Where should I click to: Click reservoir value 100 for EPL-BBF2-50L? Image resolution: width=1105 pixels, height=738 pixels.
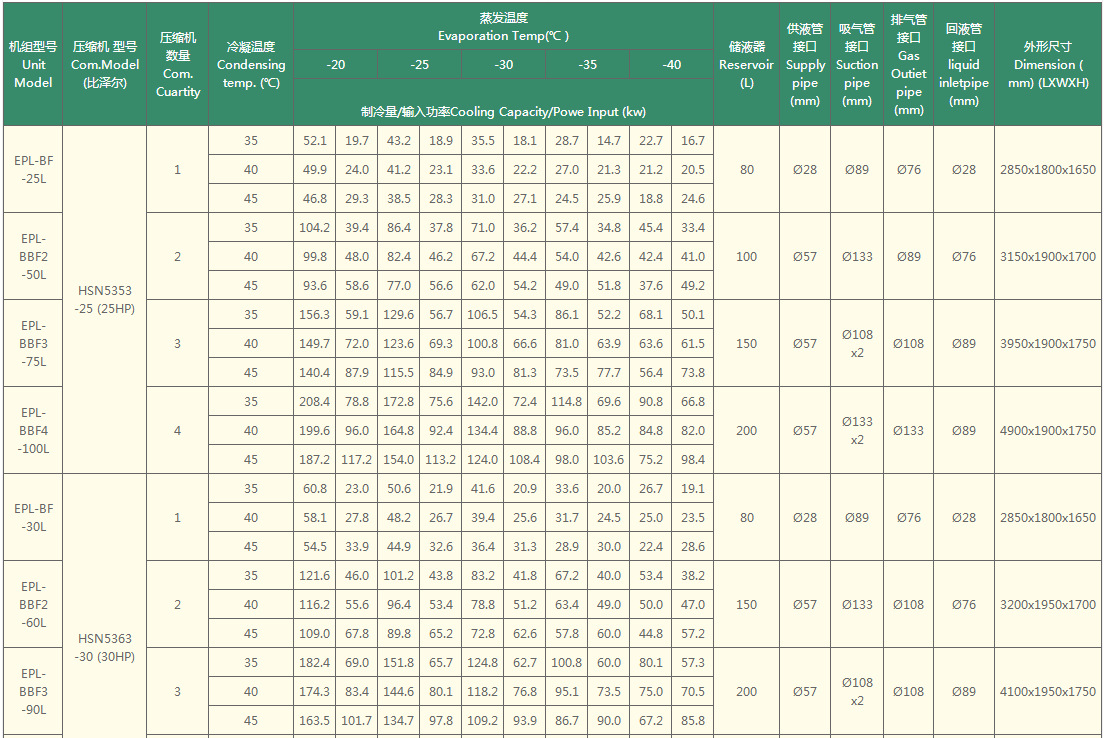point(746,257)
